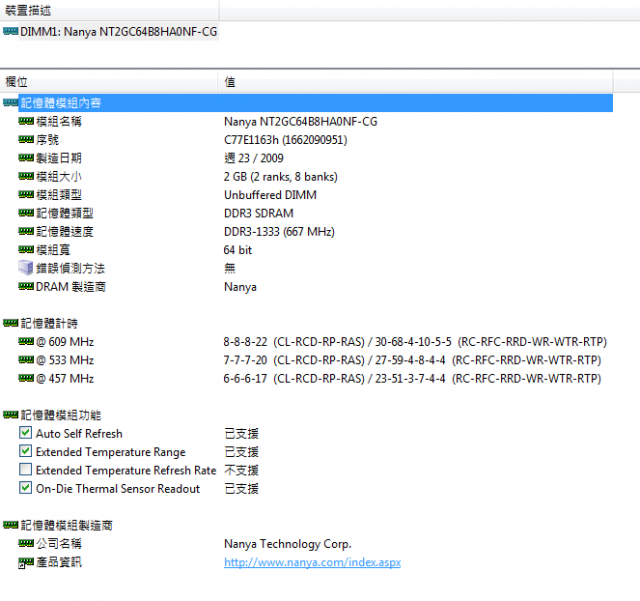
Task: Select the 無 error detection value
Action: (x=230, y=268)
